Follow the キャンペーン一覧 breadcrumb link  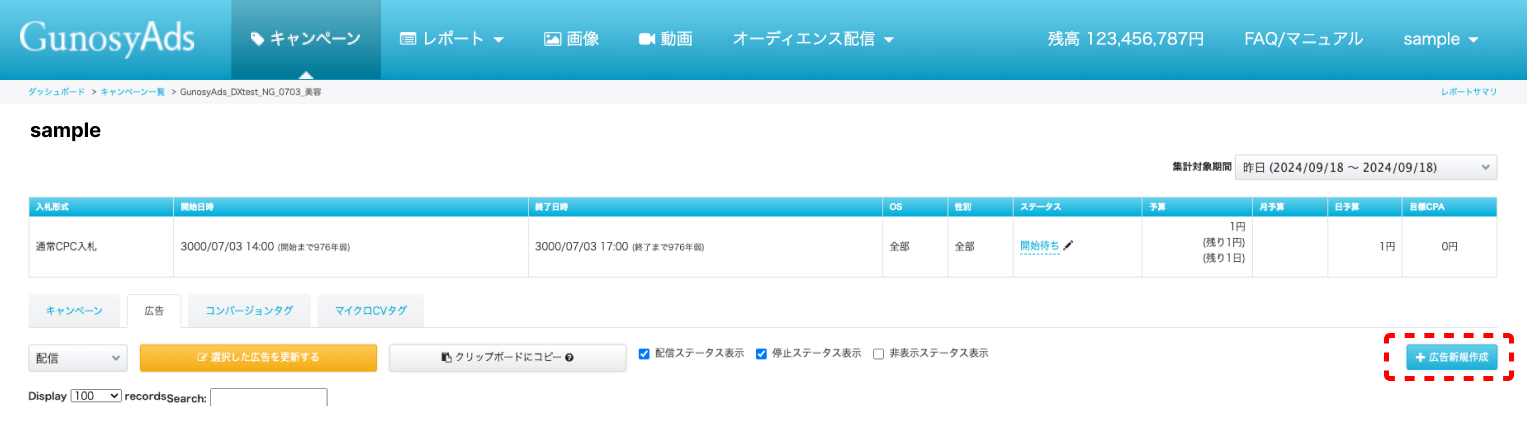pyautogui.click(x=133, y=91)
